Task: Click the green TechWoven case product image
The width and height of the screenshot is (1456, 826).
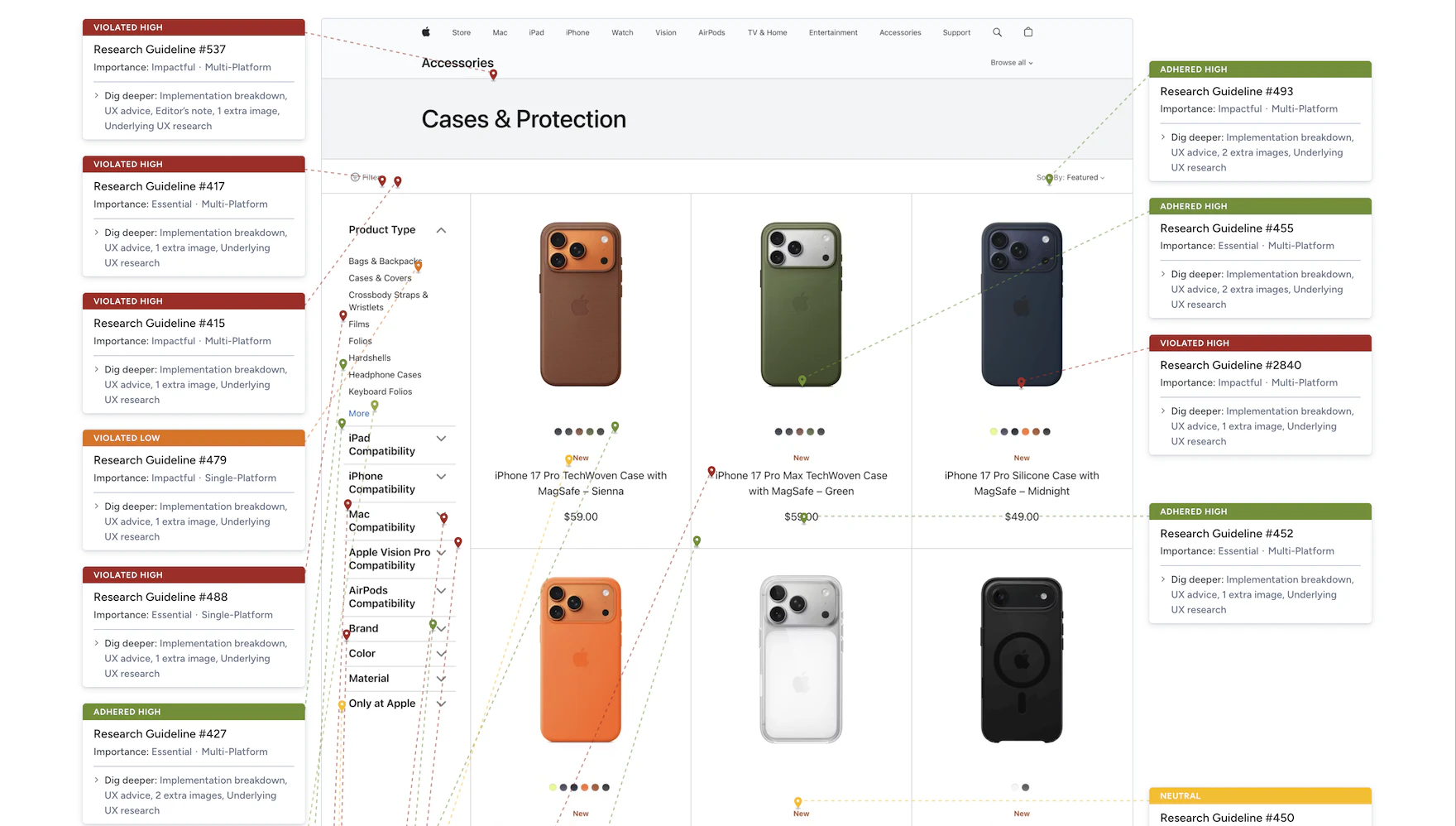Action: pos(801,305)
